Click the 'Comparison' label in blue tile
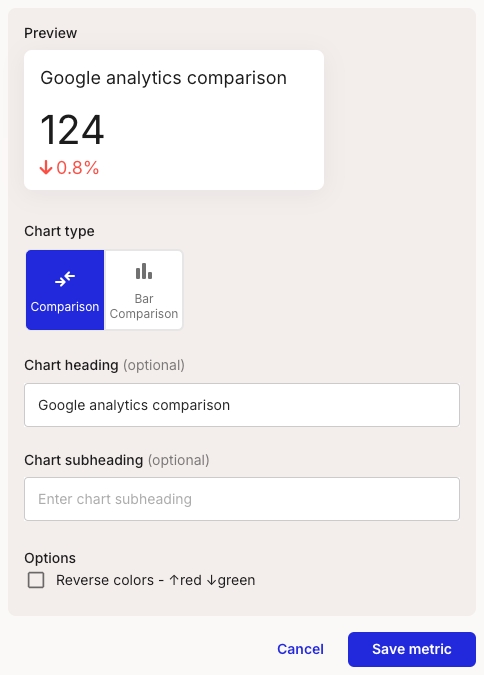484x675 pixels. pyautogui.click(x=65, y=307)
